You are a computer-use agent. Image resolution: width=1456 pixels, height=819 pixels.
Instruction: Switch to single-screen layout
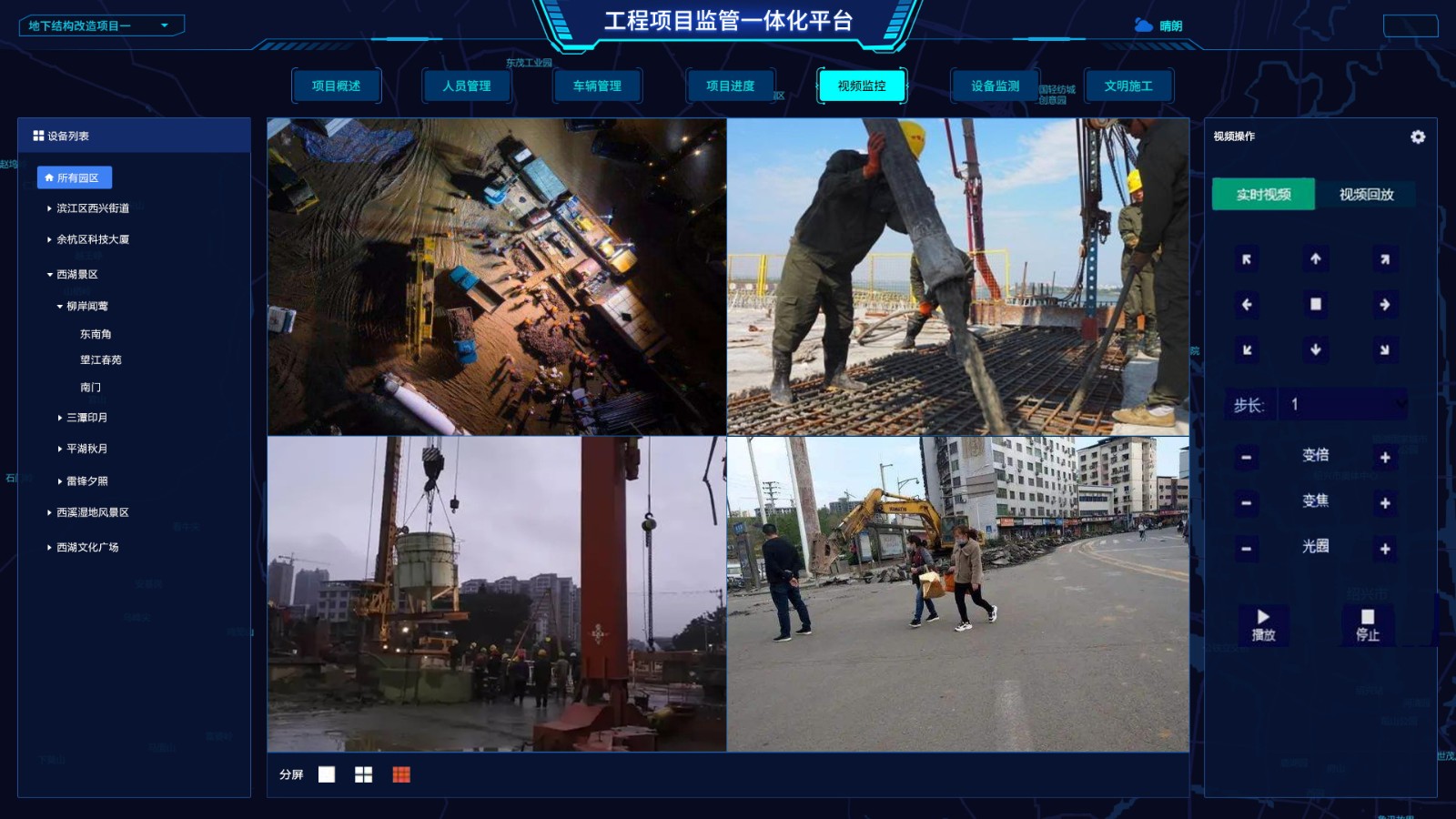point(327,774)
